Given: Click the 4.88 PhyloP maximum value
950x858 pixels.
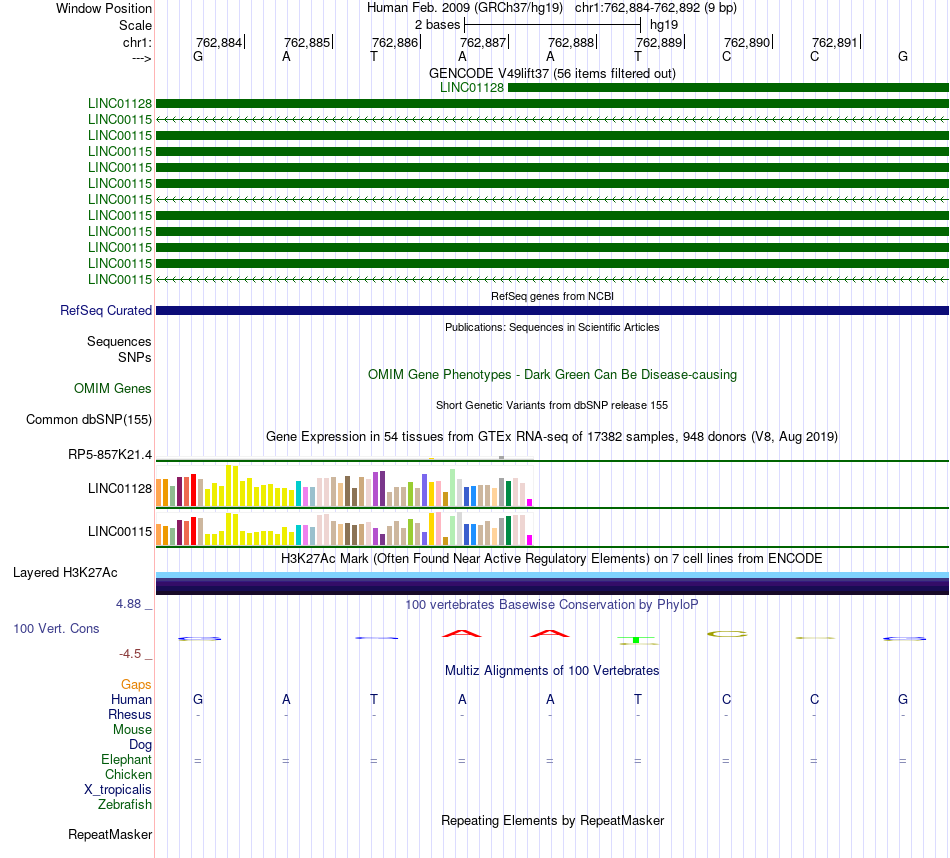Looking at the screenshot, I should click(x=128, y=604).
